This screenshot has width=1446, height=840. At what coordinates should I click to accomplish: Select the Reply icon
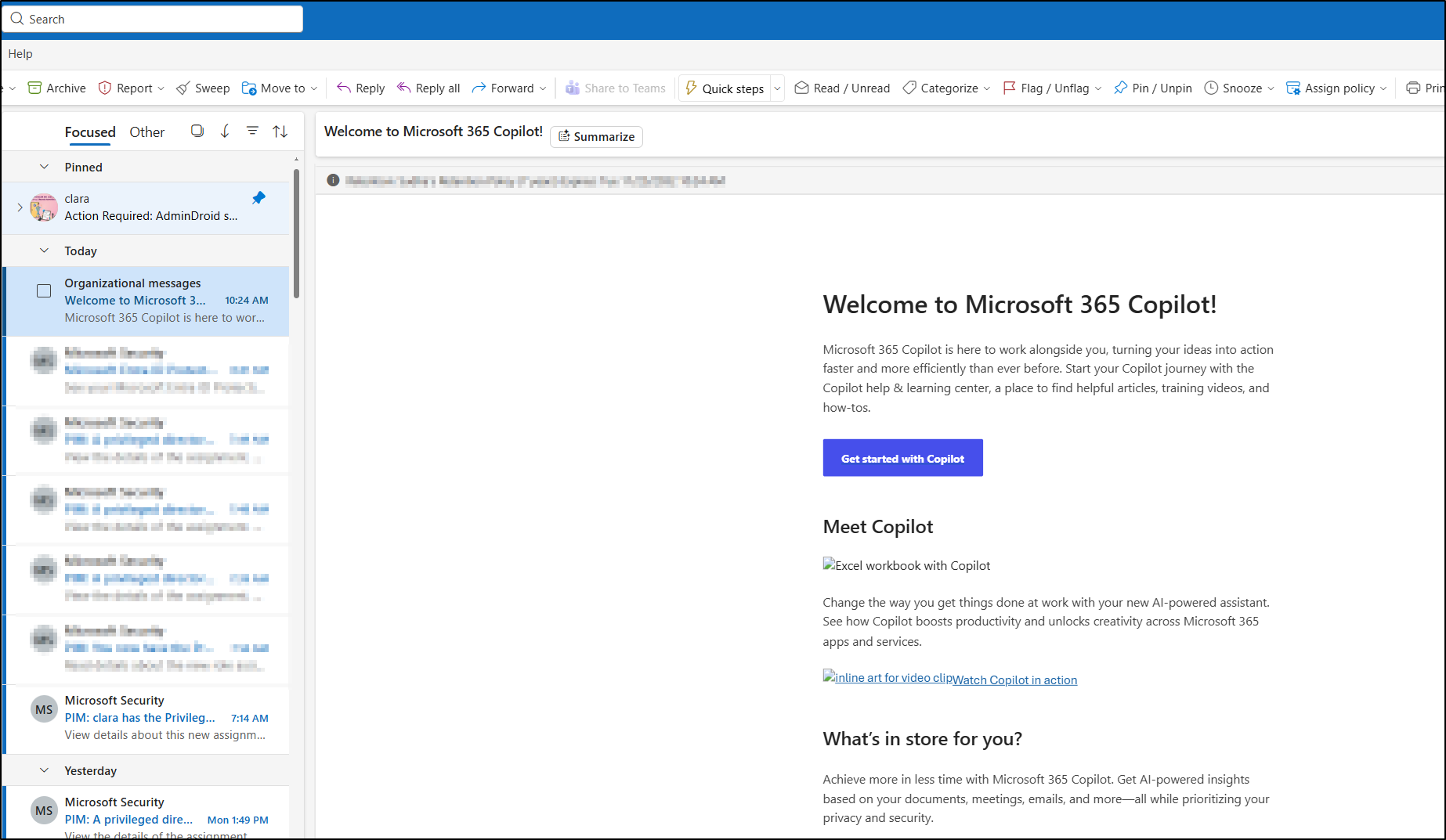tap(343, 88)
